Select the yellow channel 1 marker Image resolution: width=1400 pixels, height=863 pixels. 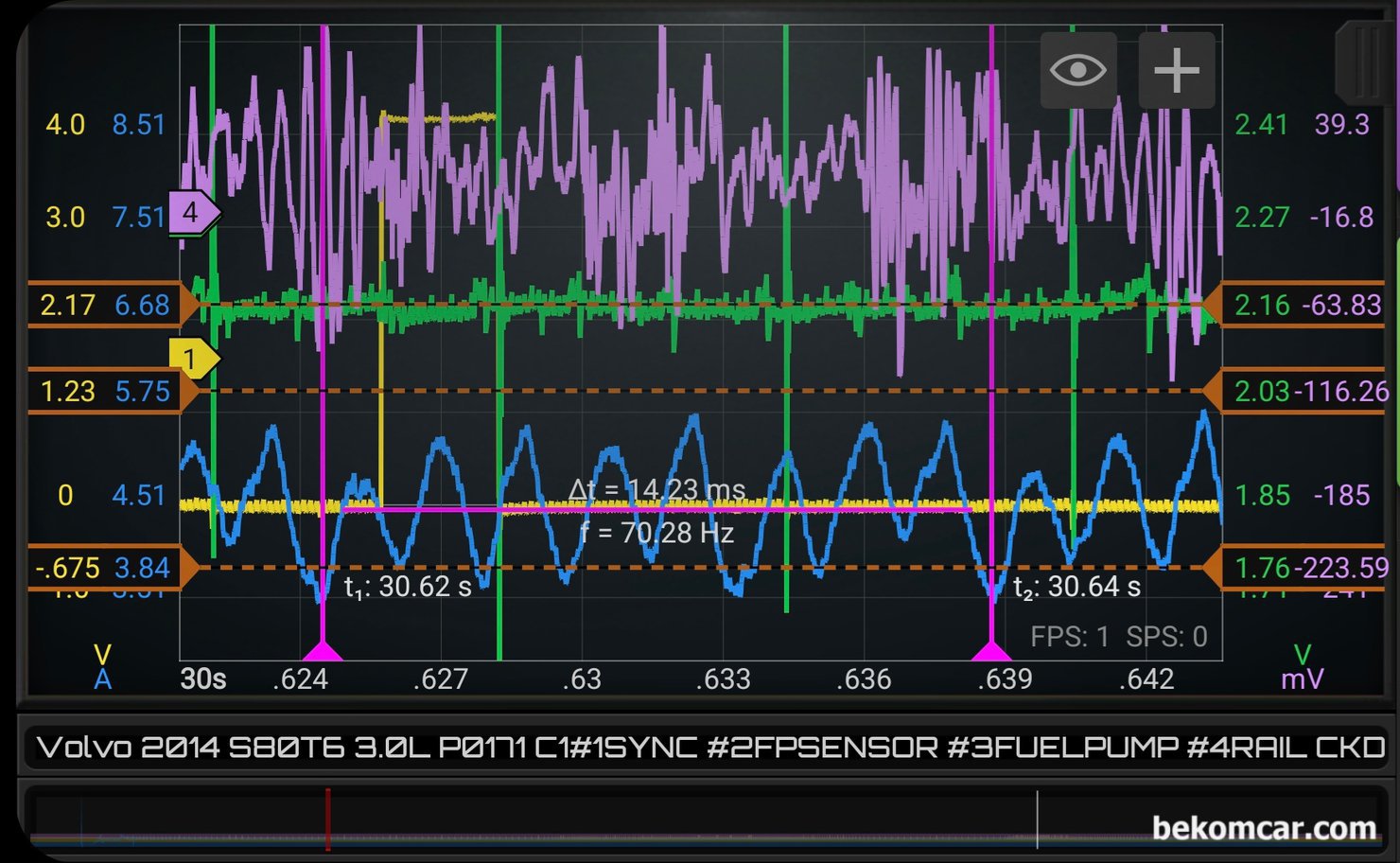[194, 360]
